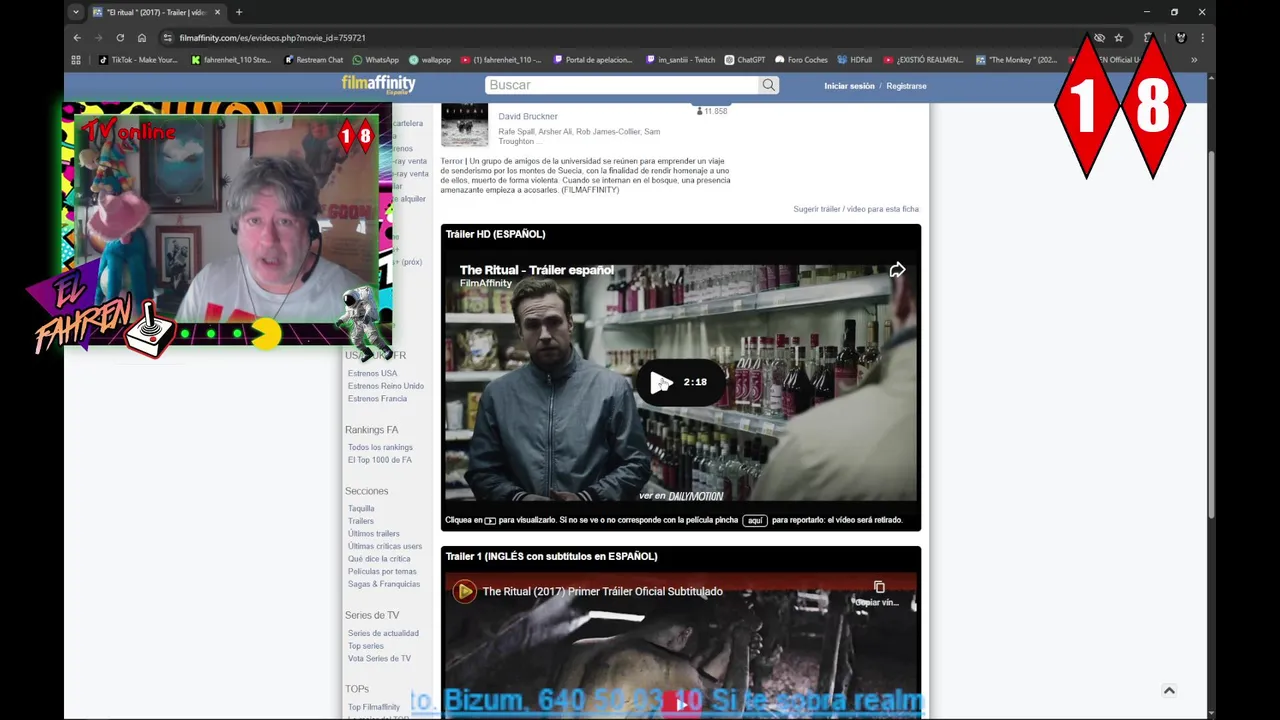Open Trailers section in sidebar
This screenshot has height=720, width=1280.
tap(361, 521)
